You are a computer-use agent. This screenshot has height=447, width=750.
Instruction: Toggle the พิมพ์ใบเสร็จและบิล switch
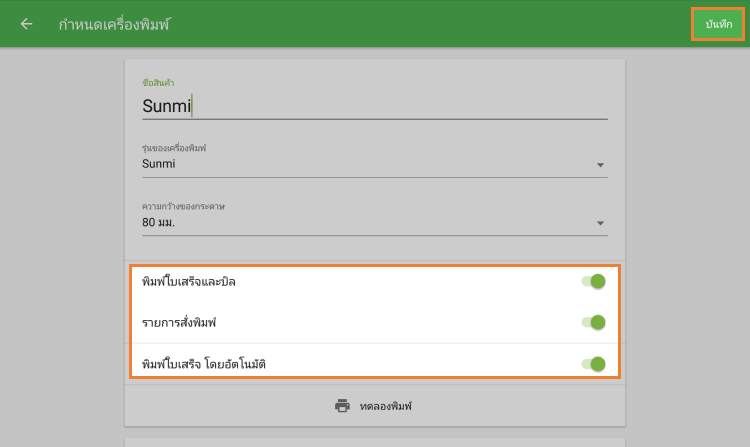pos(594,282)
